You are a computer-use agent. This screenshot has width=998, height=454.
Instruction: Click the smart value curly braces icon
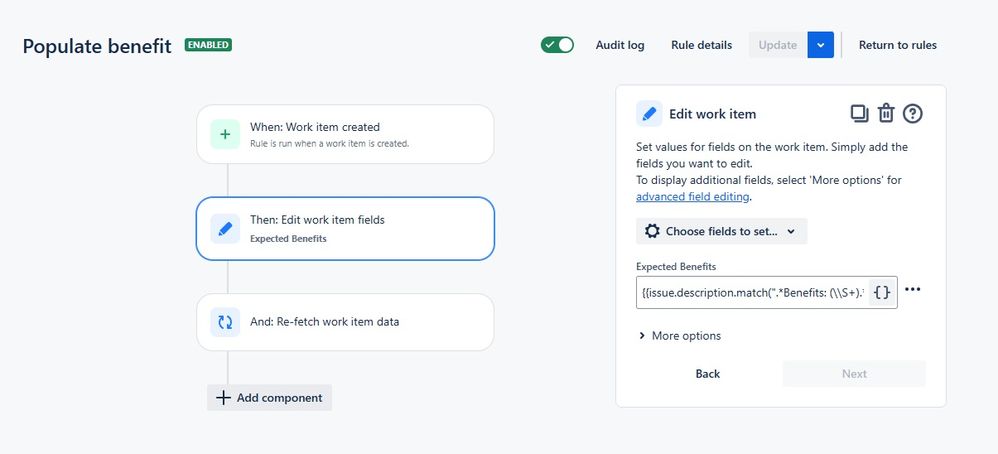click(x=882, y=292)
